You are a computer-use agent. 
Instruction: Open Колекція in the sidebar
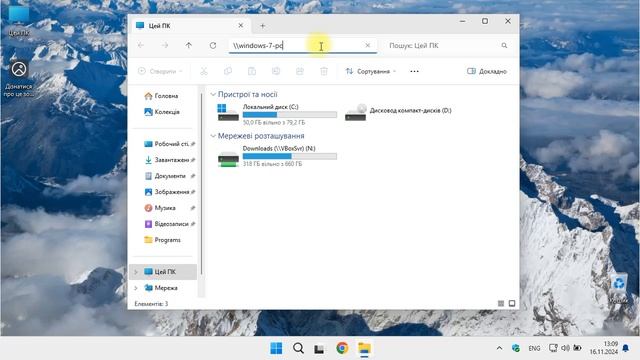click(x=162, y=112)
